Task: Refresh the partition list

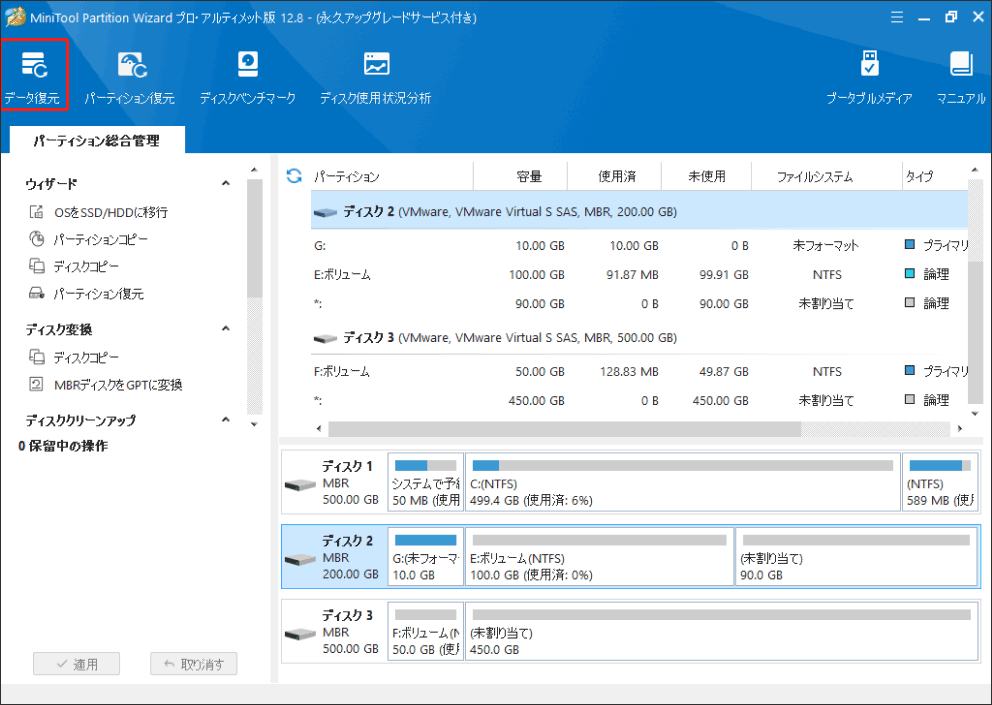Action: (x=294, y=175)
